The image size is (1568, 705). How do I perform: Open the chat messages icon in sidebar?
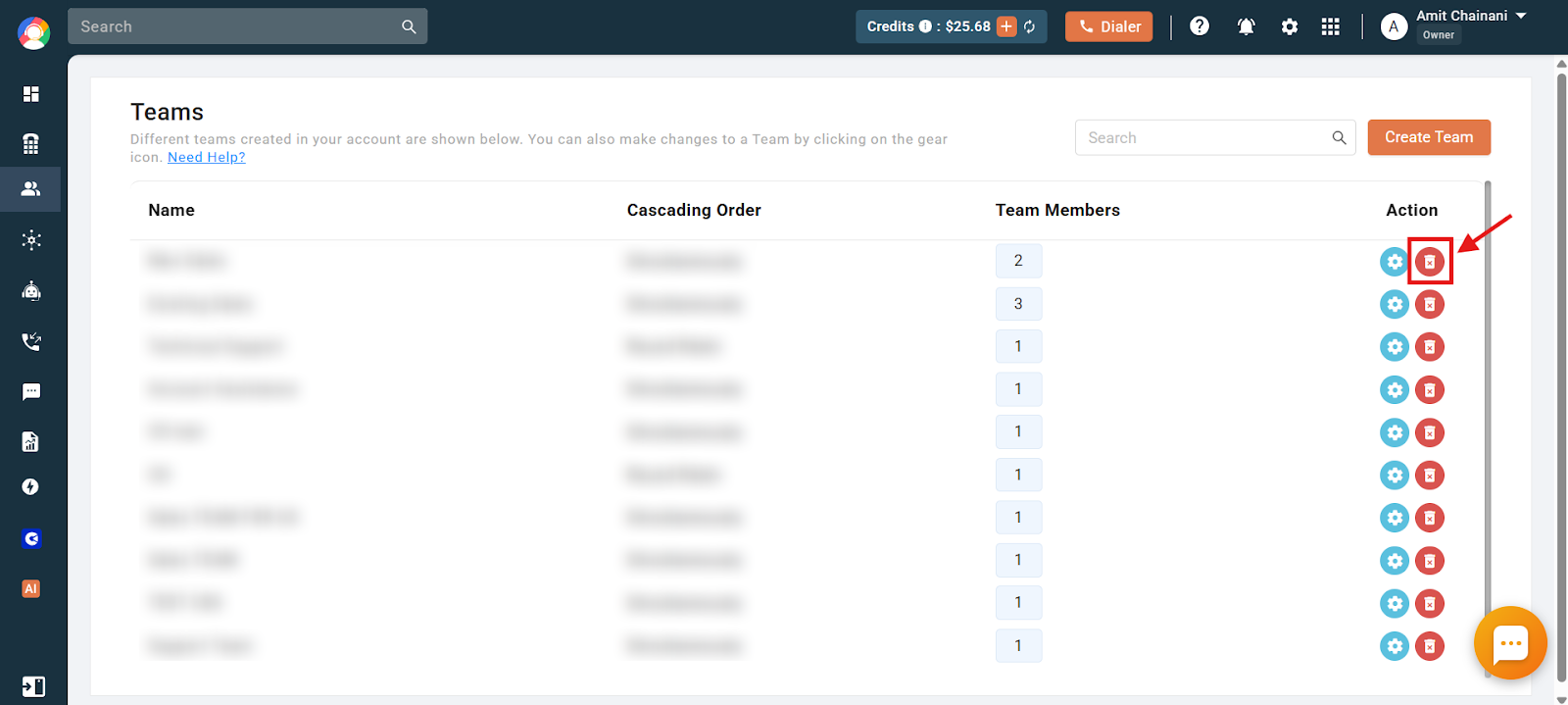click(31, 392)
